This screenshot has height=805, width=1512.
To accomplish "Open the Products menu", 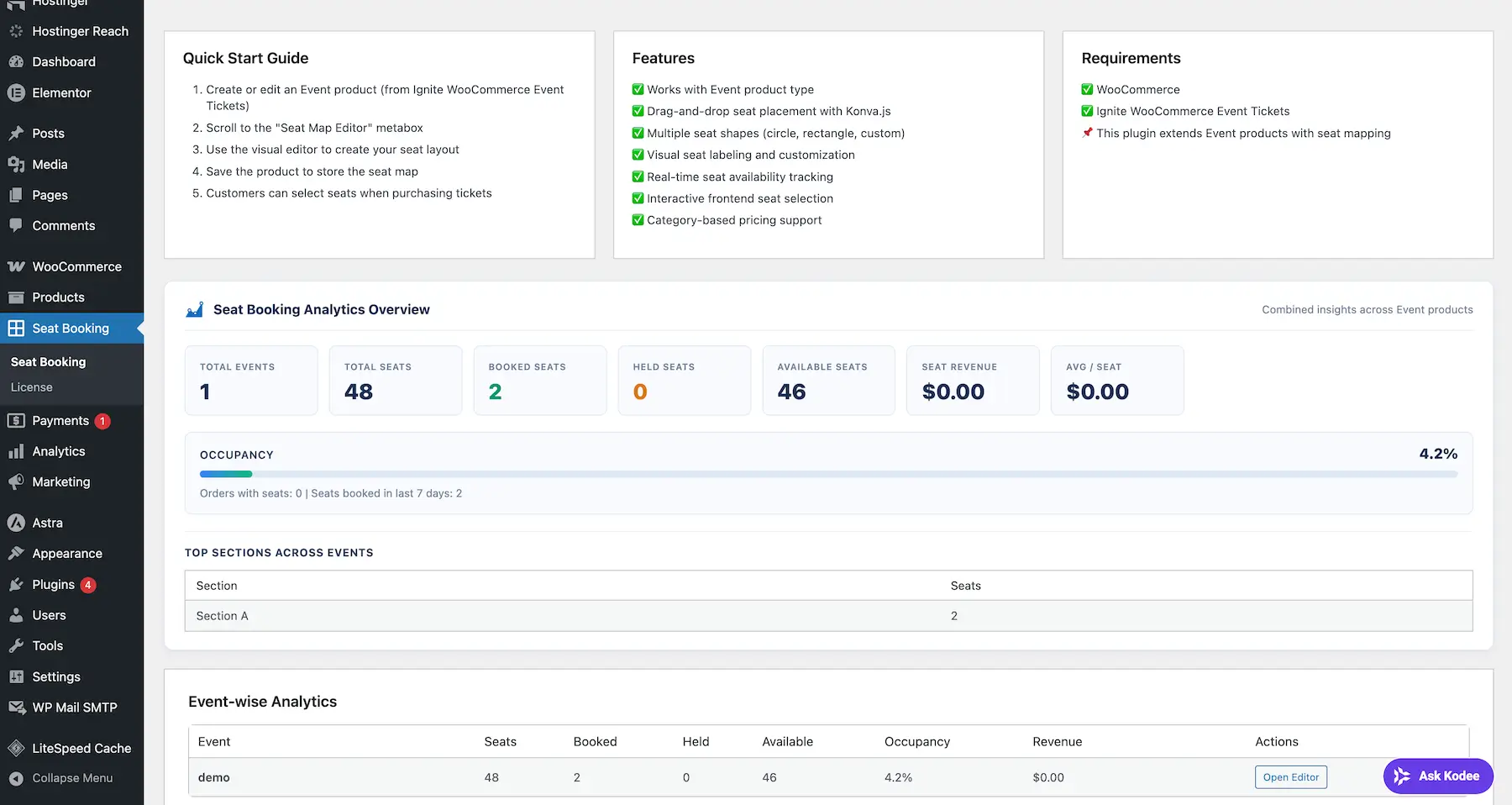I will click(x=58, y=297).
